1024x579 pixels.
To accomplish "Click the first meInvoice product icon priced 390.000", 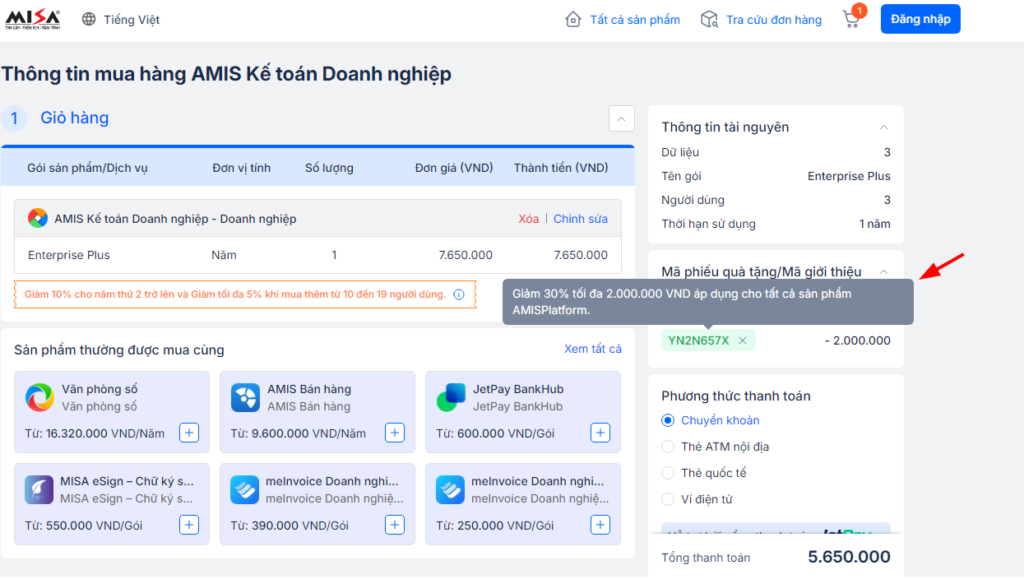I will tap(245, 490).
